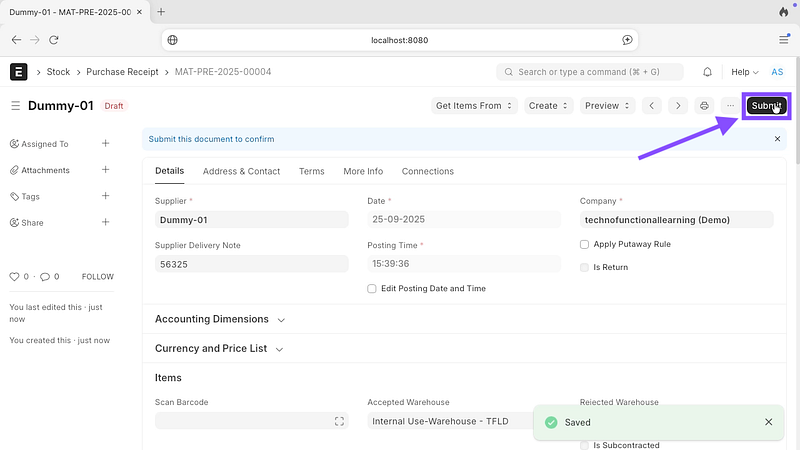Toggle the sidebar hamburger icon
The width and height of the screenshot is (800, 450).
click(15, 106)
